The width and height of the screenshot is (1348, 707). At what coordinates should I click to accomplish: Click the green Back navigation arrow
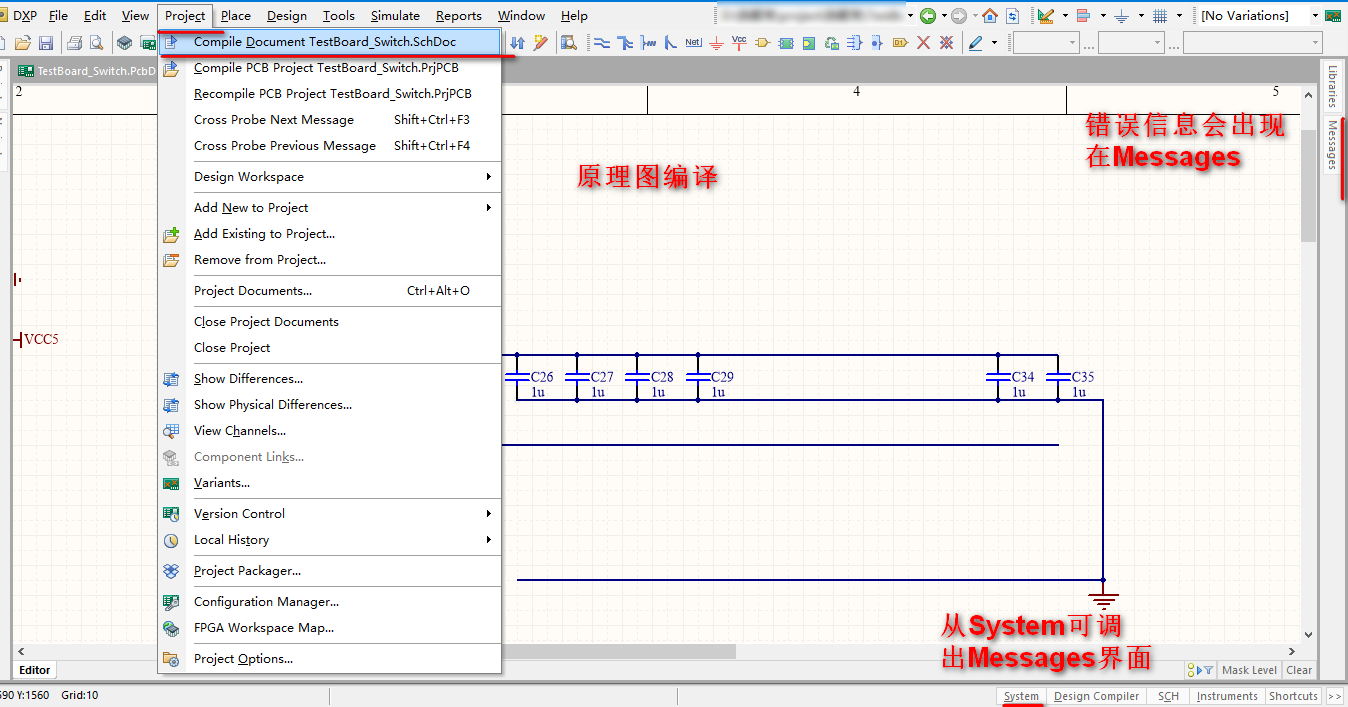[x=928, y=16]
